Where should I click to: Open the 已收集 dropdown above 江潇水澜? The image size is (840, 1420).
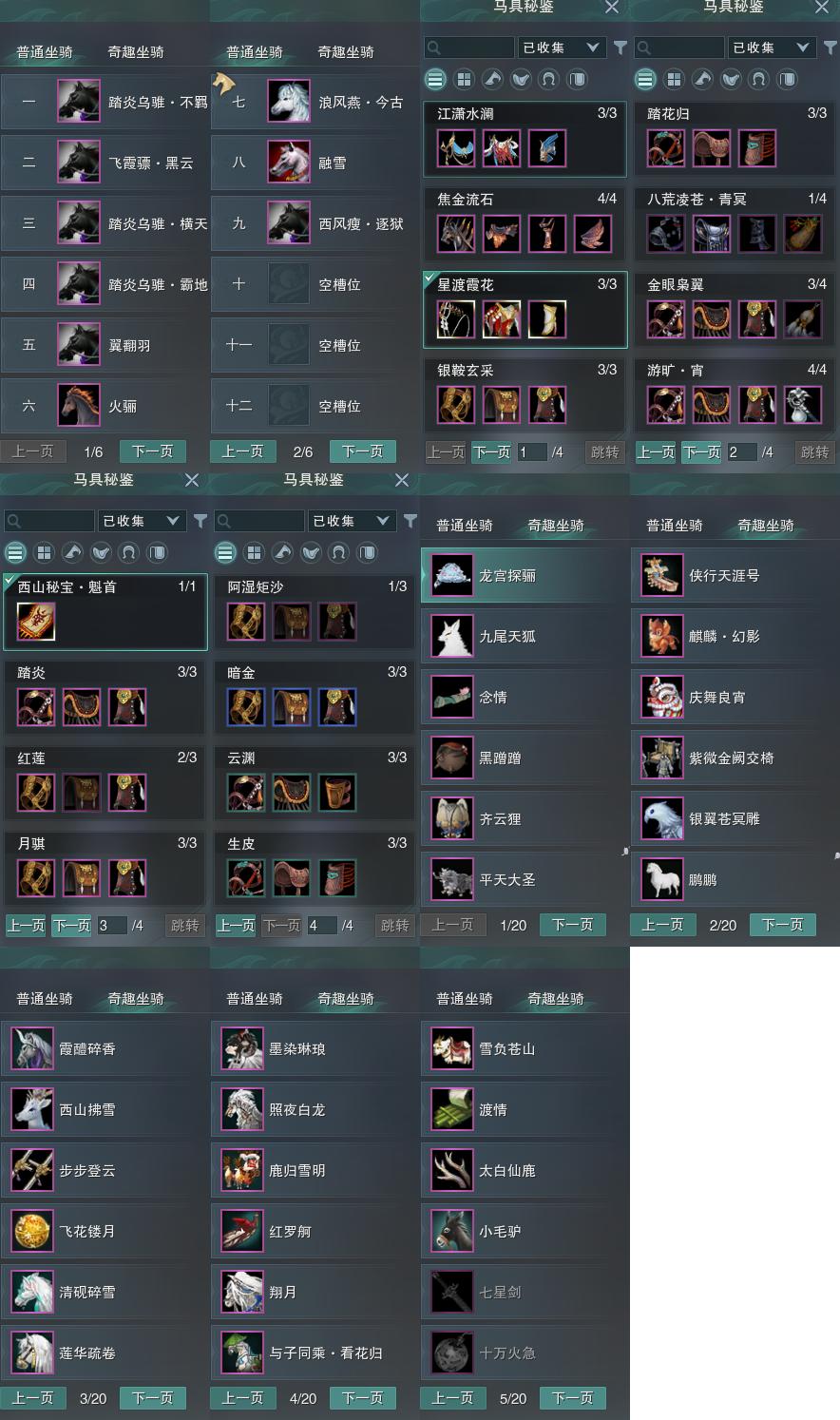pos(562,48)
